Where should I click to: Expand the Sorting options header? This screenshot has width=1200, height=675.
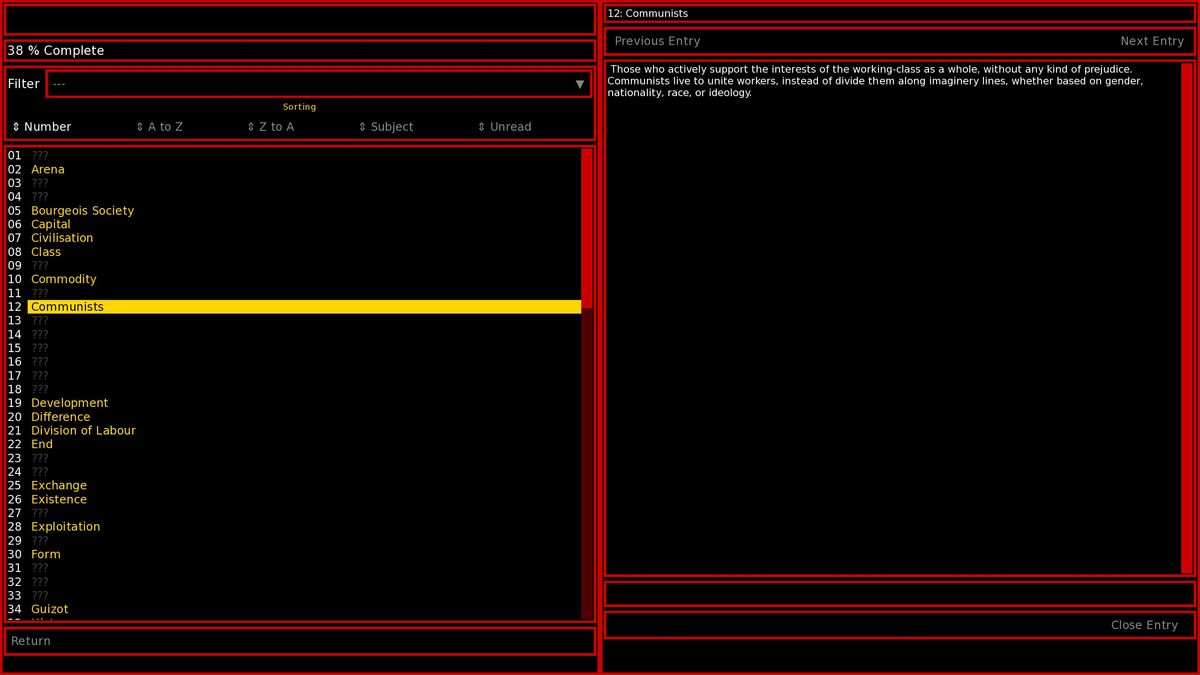[299, 106]
